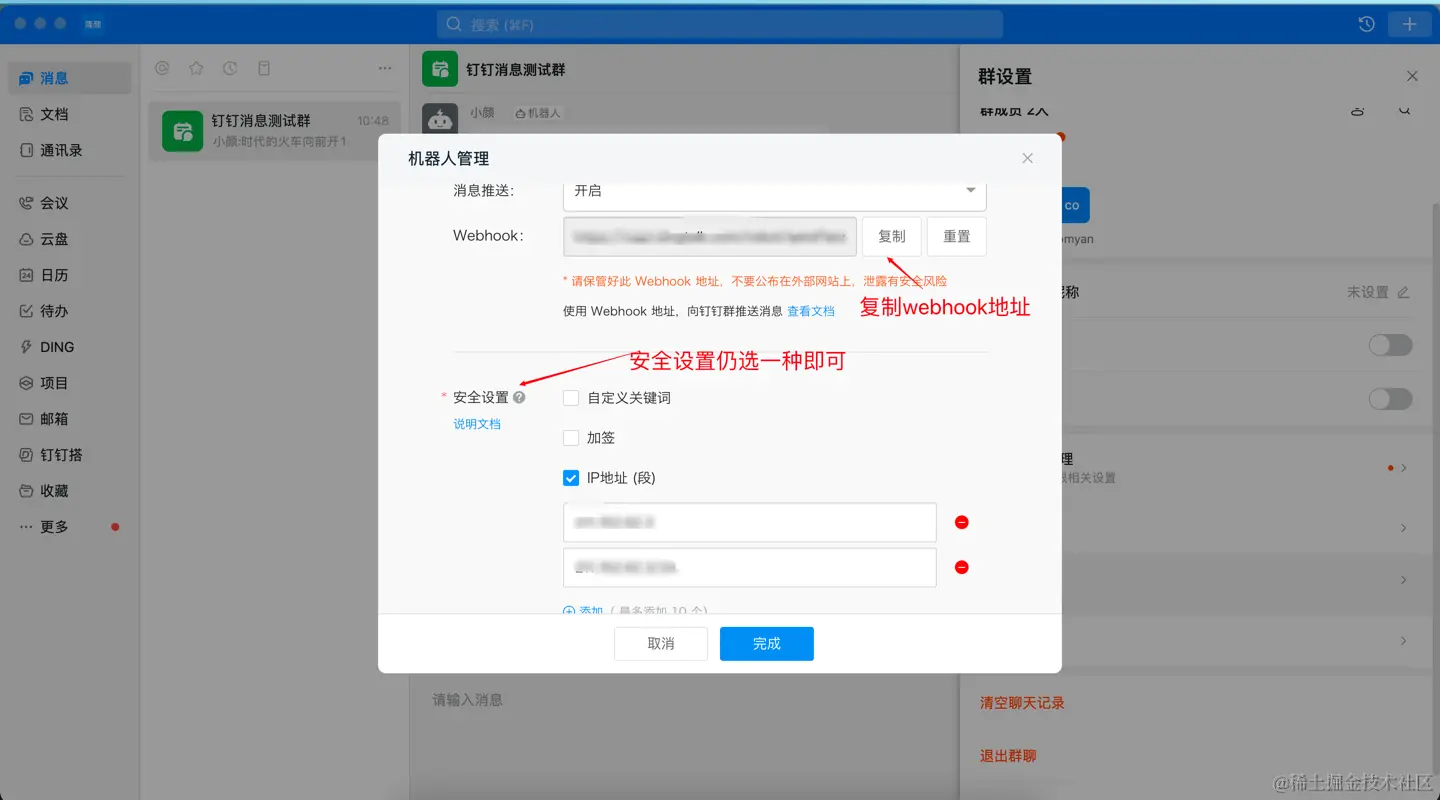Click the edit pencil next to 未设置
Viewport: 1440px width, 800px height.
(x=1403, y=293)
